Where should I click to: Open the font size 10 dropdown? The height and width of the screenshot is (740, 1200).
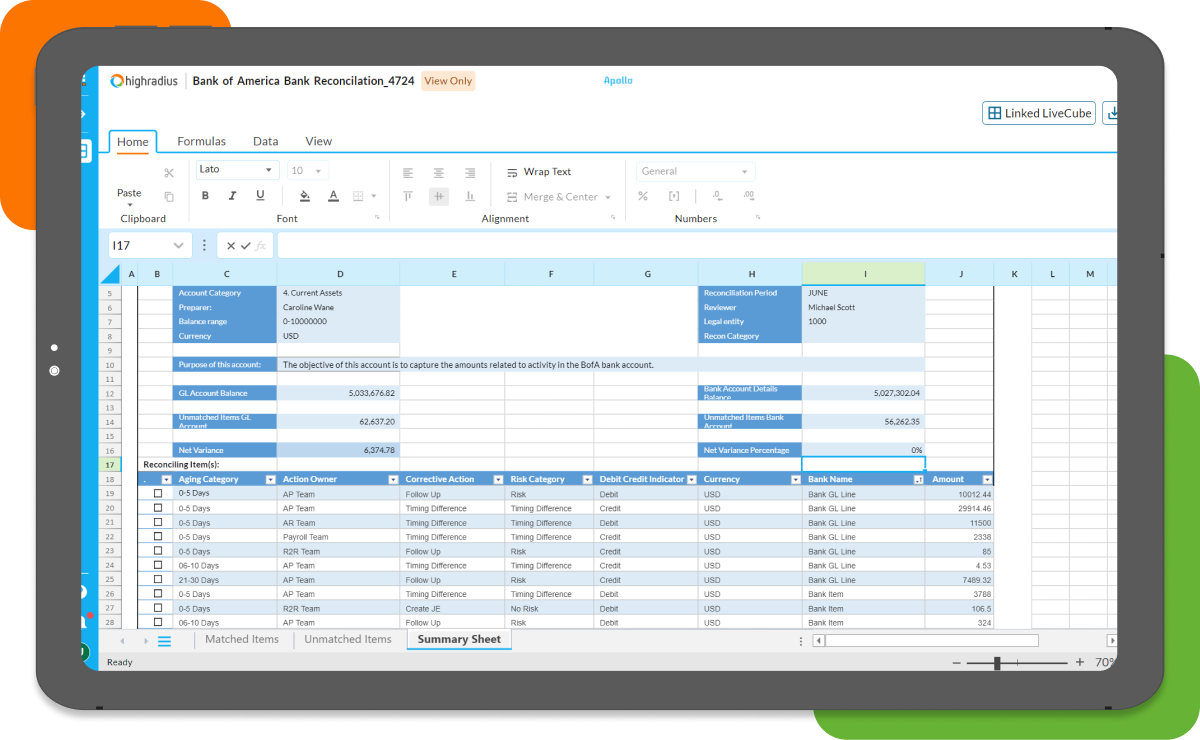pyautogui.click(x=307, y=171)
